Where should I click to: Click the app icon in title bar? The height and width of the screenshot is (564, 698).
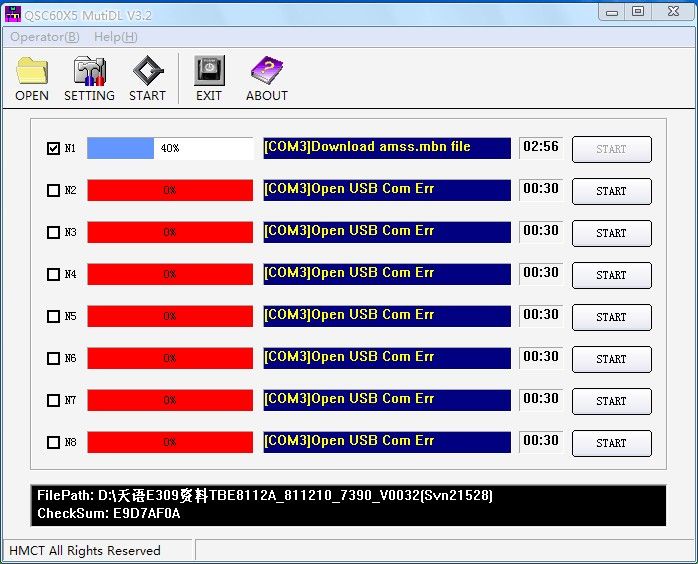point(12,12)
